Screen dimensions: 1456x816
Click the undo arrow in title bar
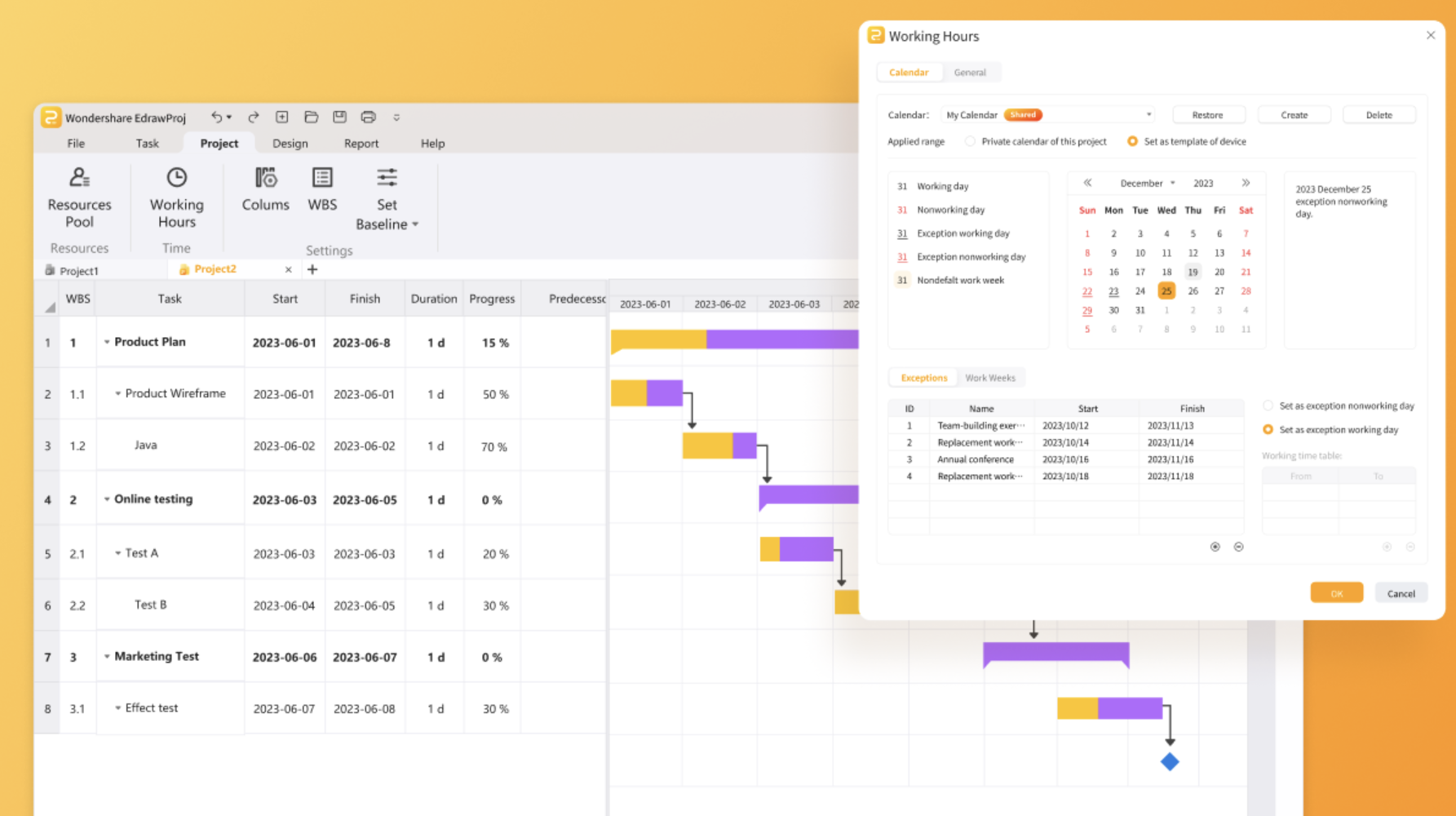point(216,118)
